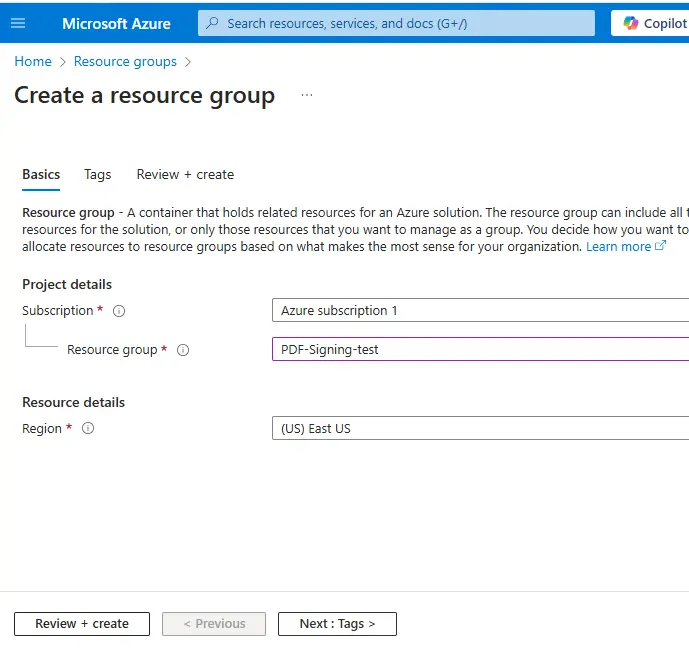Focus the Search resources search box
The height and width of the screenshot is (650, 689).
tap(396, 23)
